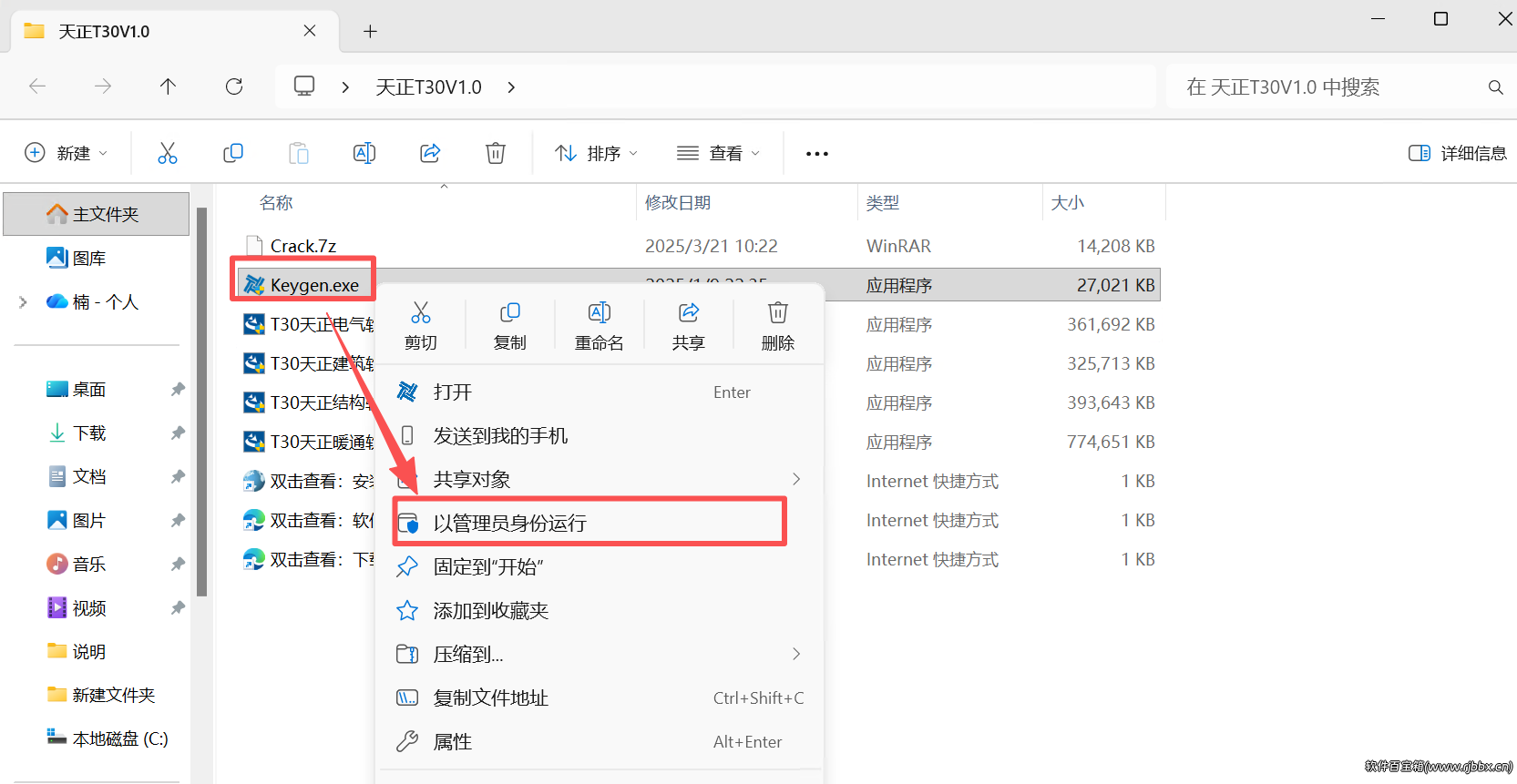This screenshot has height=784, width=1517.
Task: Click 发送到我的手机 in the context menu
Action: pyautogui.click(x=601, y=436)
